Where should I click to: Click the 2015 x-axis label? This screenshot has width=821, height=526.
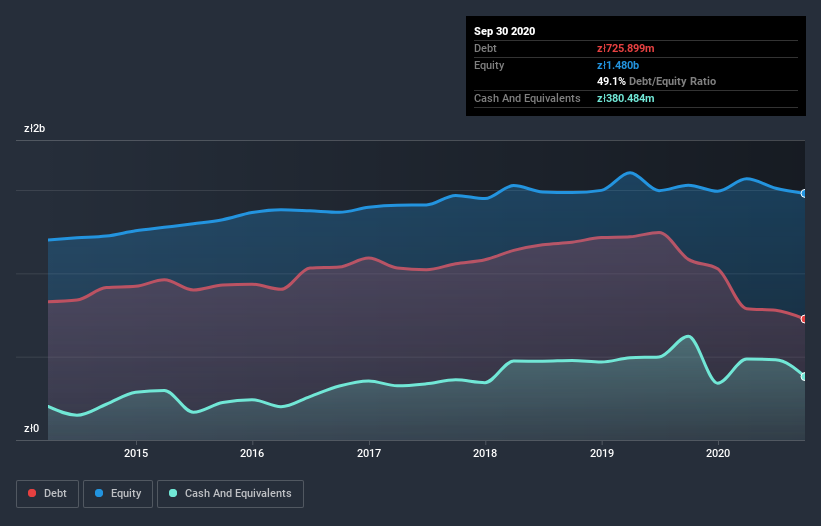(x=136, y=453)
